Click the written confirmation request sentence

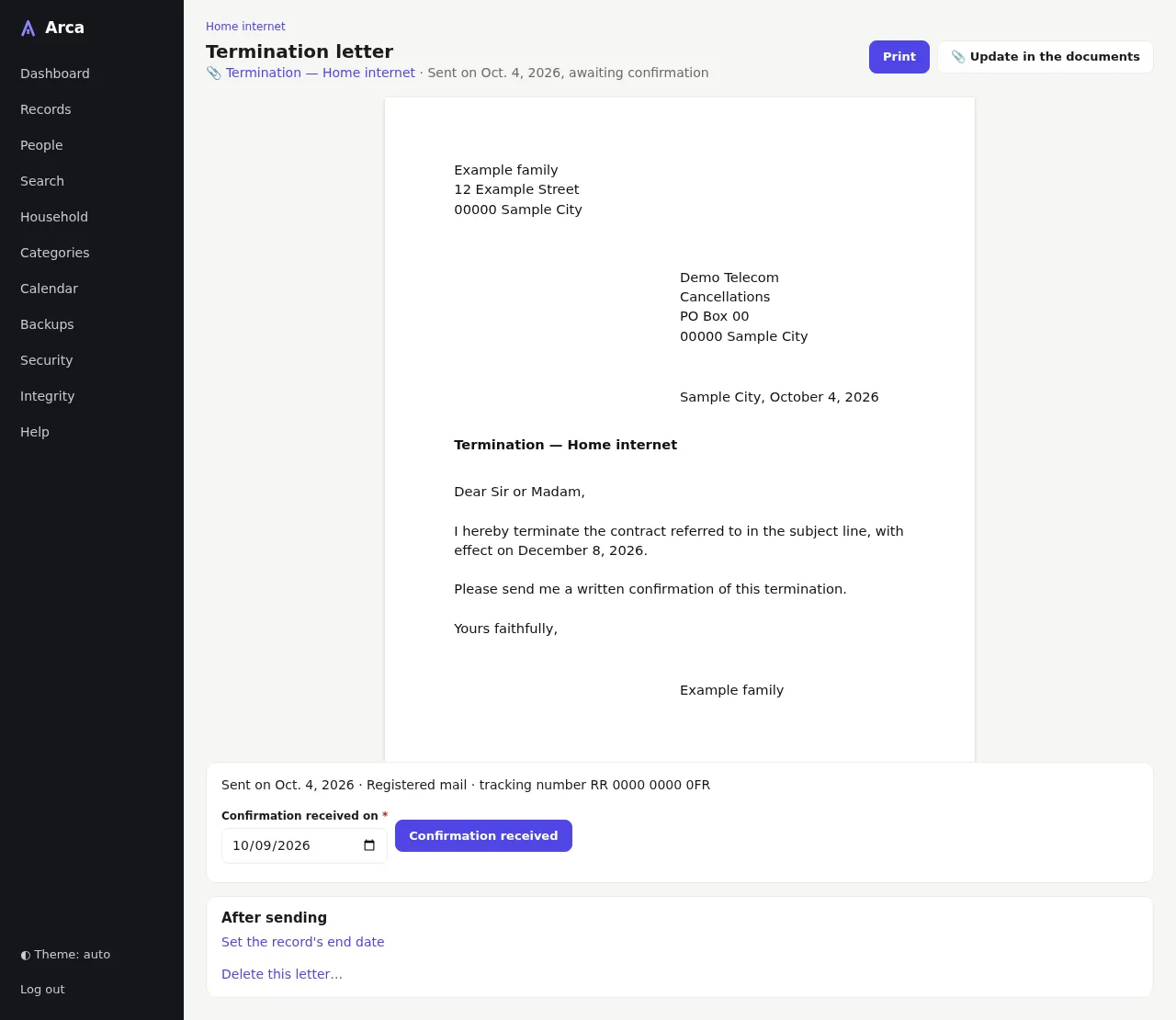650,589
